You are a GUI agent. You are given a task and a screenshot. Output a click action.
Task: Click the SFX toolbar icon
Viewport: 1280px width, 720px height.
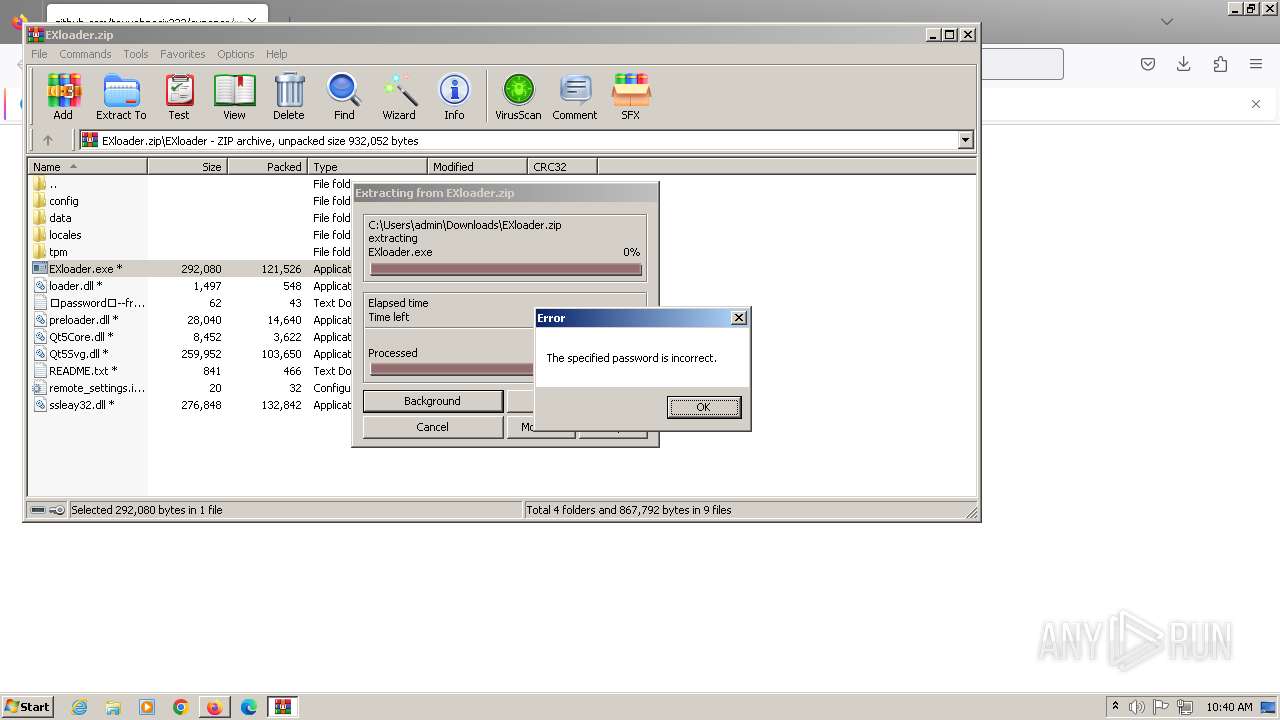pos(630,97)
